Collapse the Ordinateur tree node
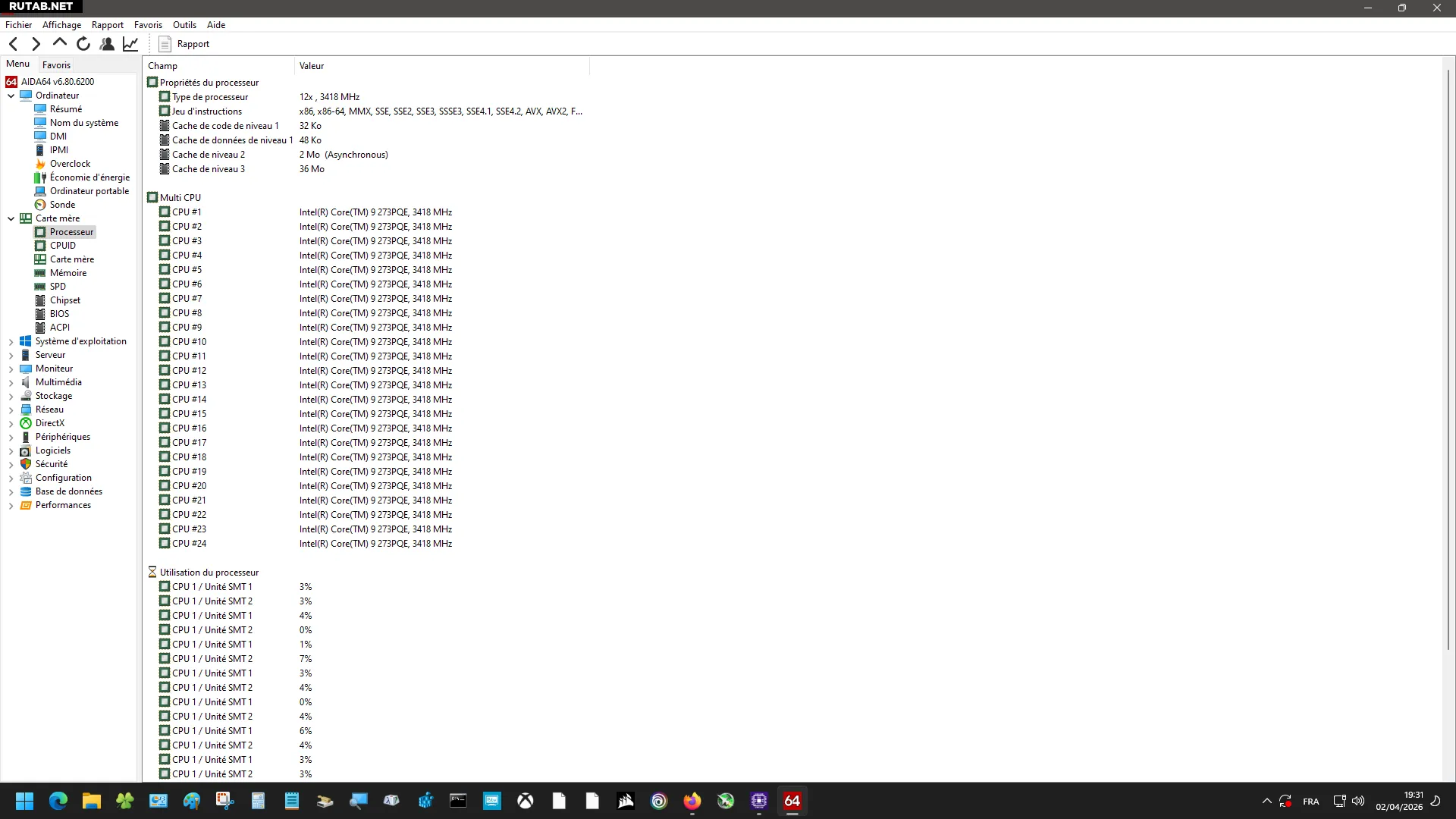The width and height of the screenshot is (1456, 819). click(x=11, y=96)
